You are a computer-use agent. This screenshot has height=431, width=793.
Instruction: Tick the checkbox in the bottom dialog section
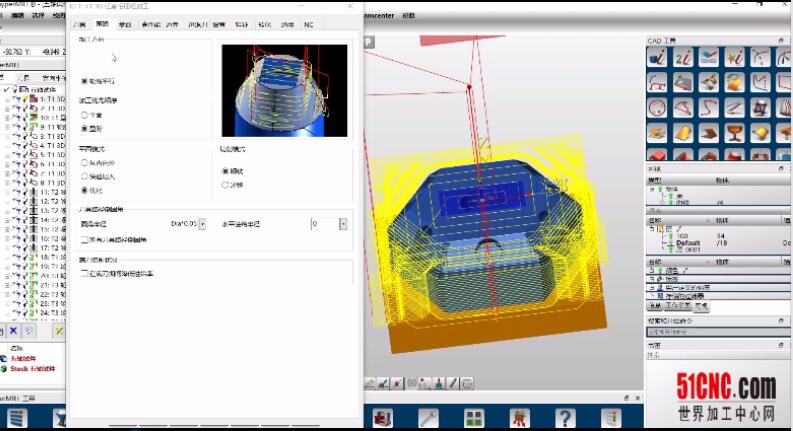[84, 271]
